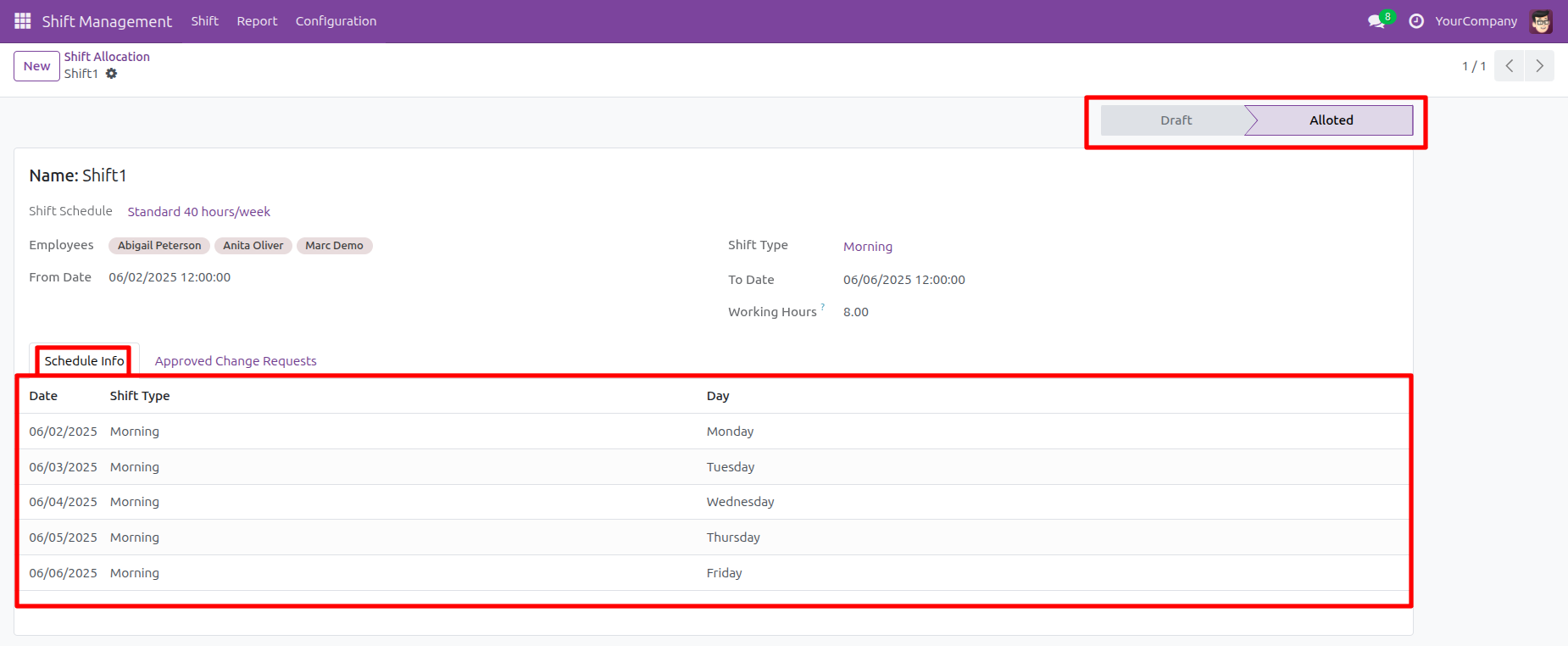The width and height of the screenshot is (1568, 646).
Task: Open the Standard 40 hours/week schedule link
Action: 199,212
